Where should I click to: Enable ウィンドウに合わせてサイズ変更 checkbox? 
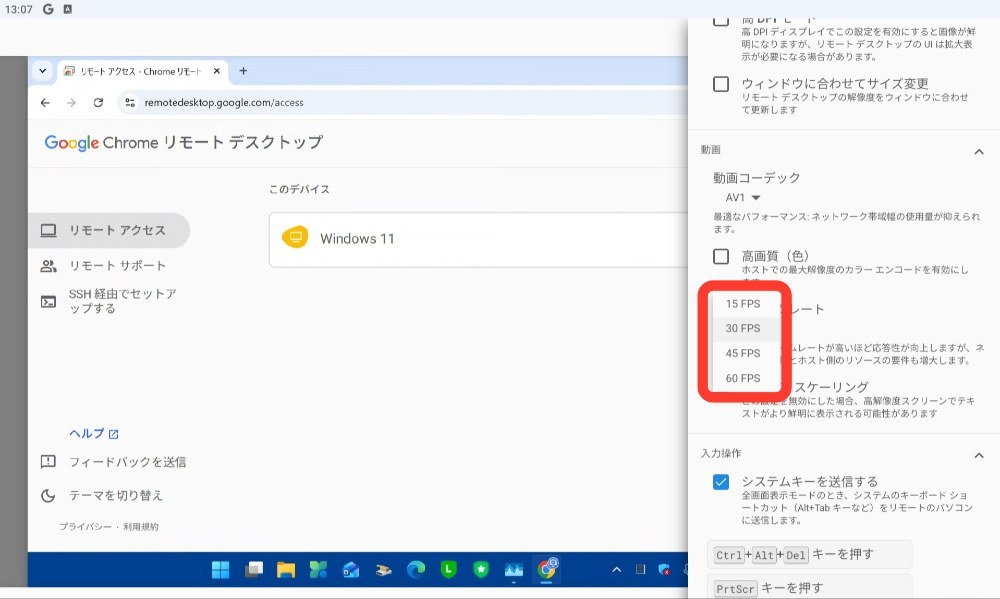pyautogui.click(x=721, y=84)
